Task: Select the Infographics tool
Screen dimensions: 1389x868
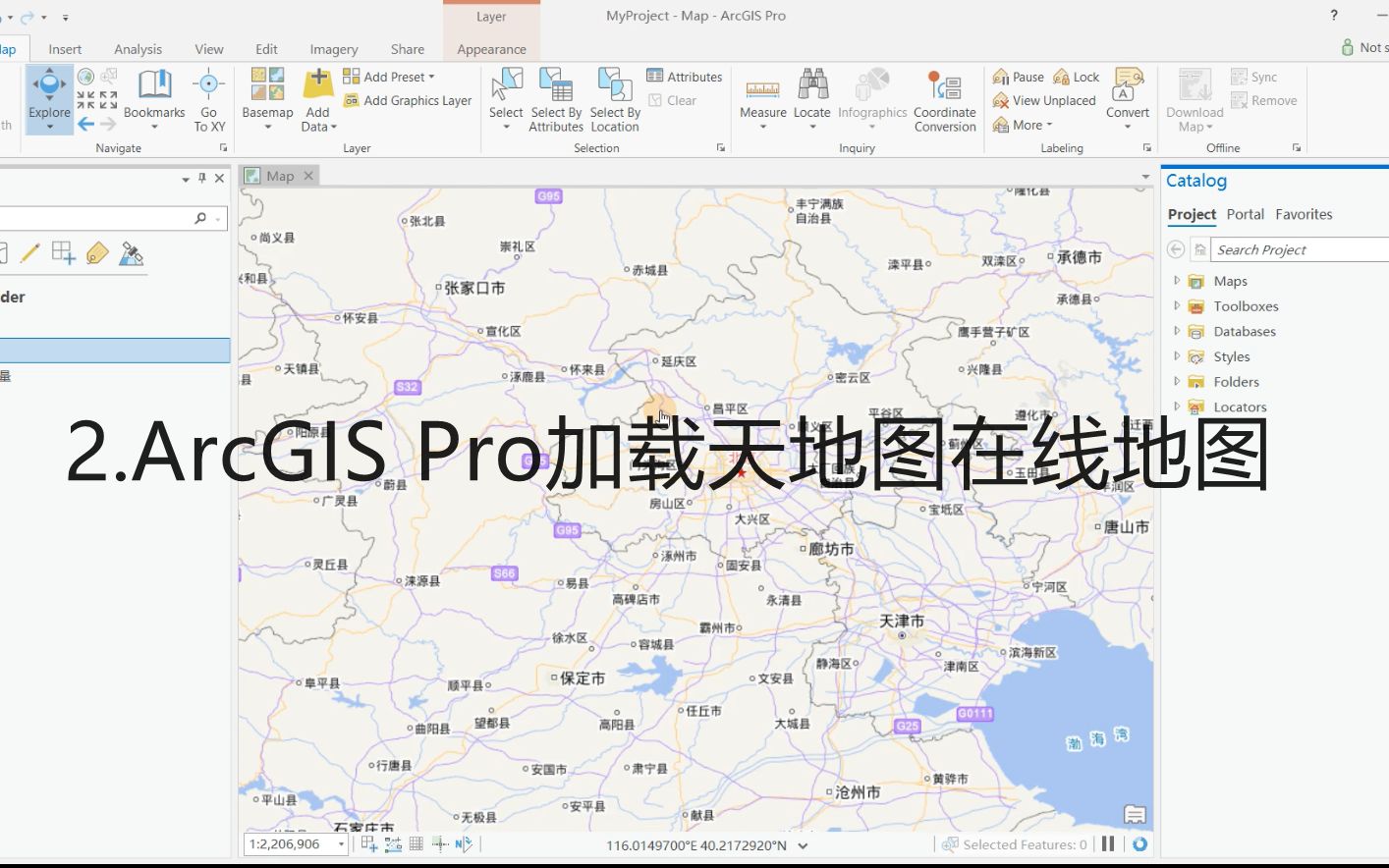Action: point(871,93)
